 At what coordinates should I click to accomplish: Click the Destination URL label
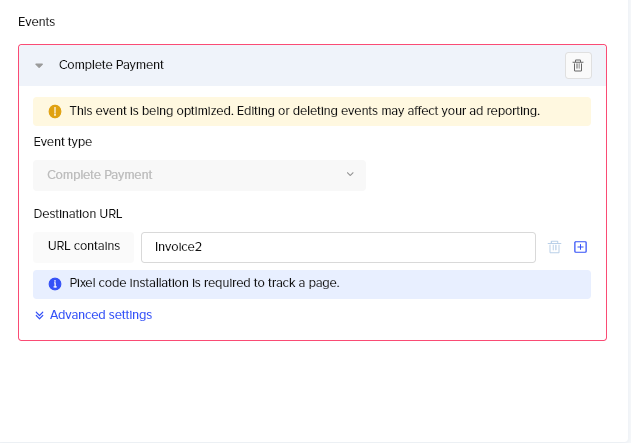pos(78,214)
